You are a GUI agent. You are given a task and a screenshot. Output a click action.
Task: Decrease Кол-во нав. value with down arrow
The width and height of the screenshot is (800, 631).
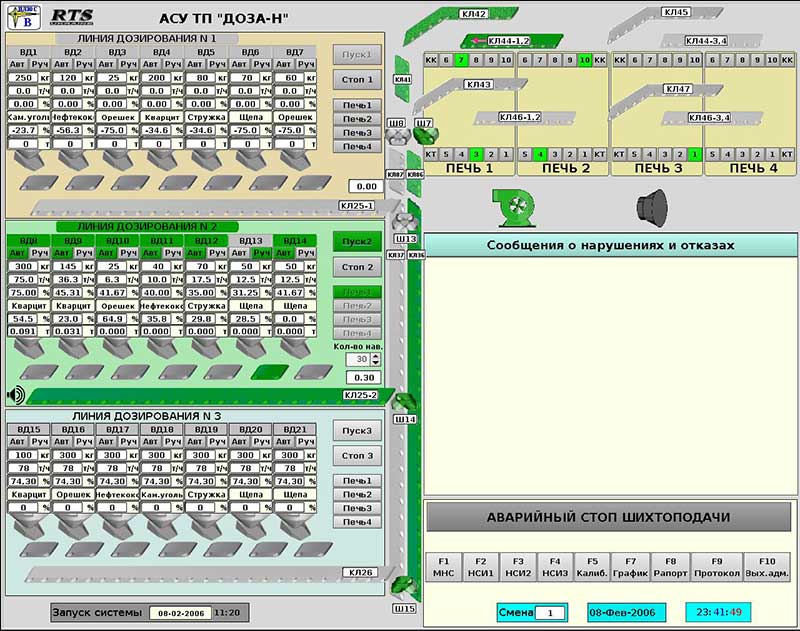point(375,362)
